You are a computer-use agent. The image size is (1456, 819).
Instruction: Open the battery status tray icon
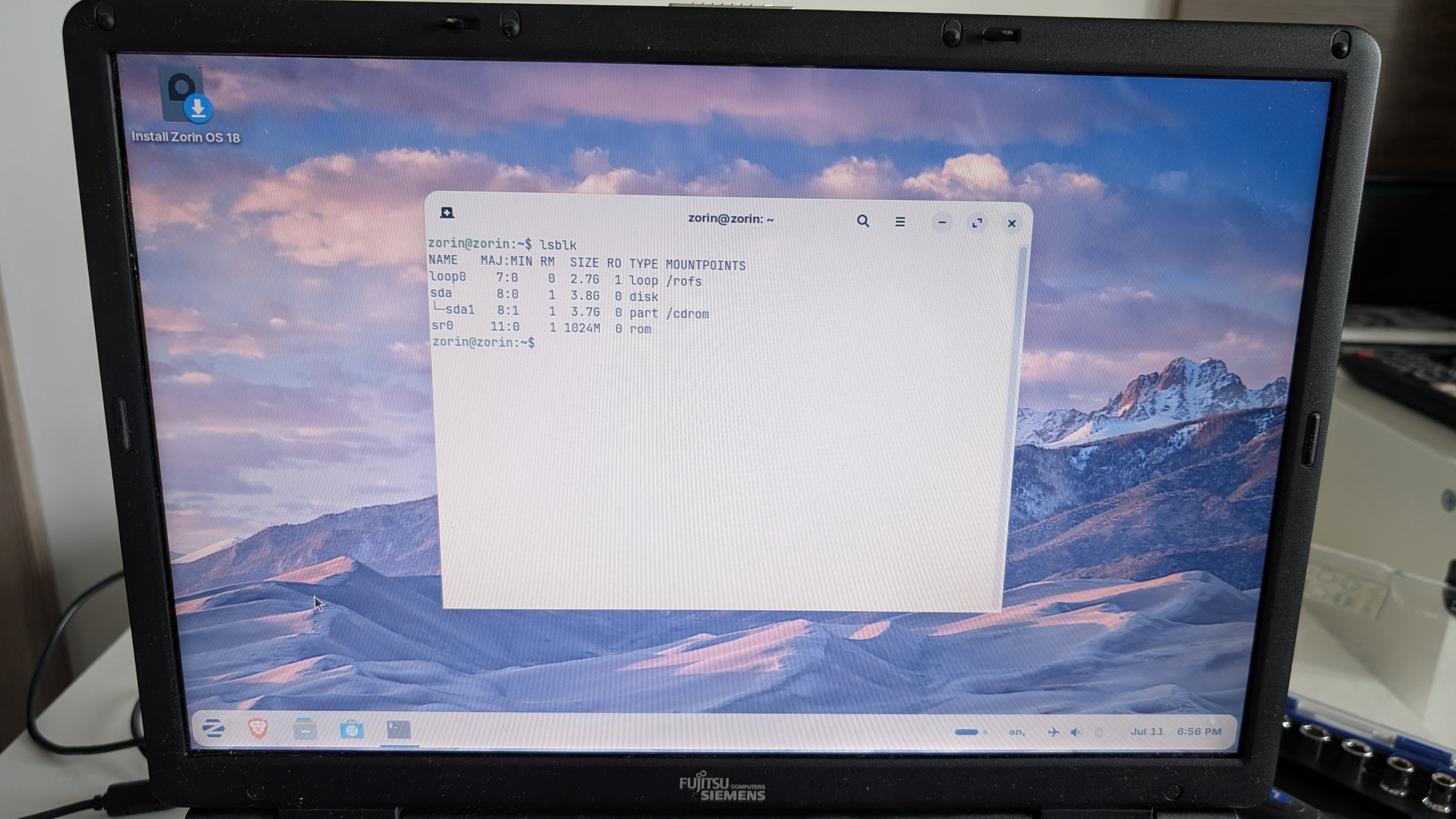pos(1099,732)
